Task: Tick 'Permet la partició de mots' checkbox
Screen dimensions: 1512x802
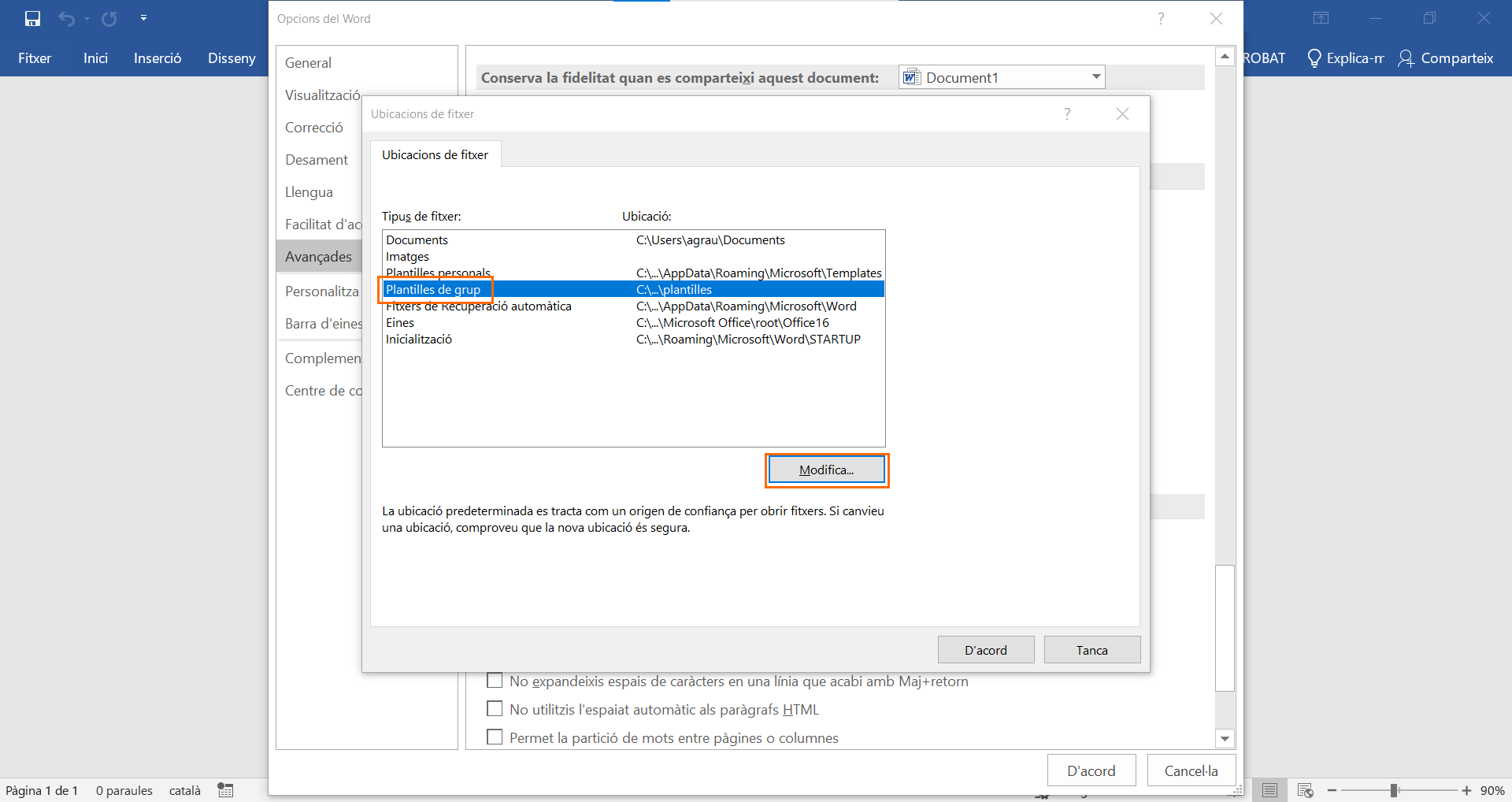Action: coord(495,737)
